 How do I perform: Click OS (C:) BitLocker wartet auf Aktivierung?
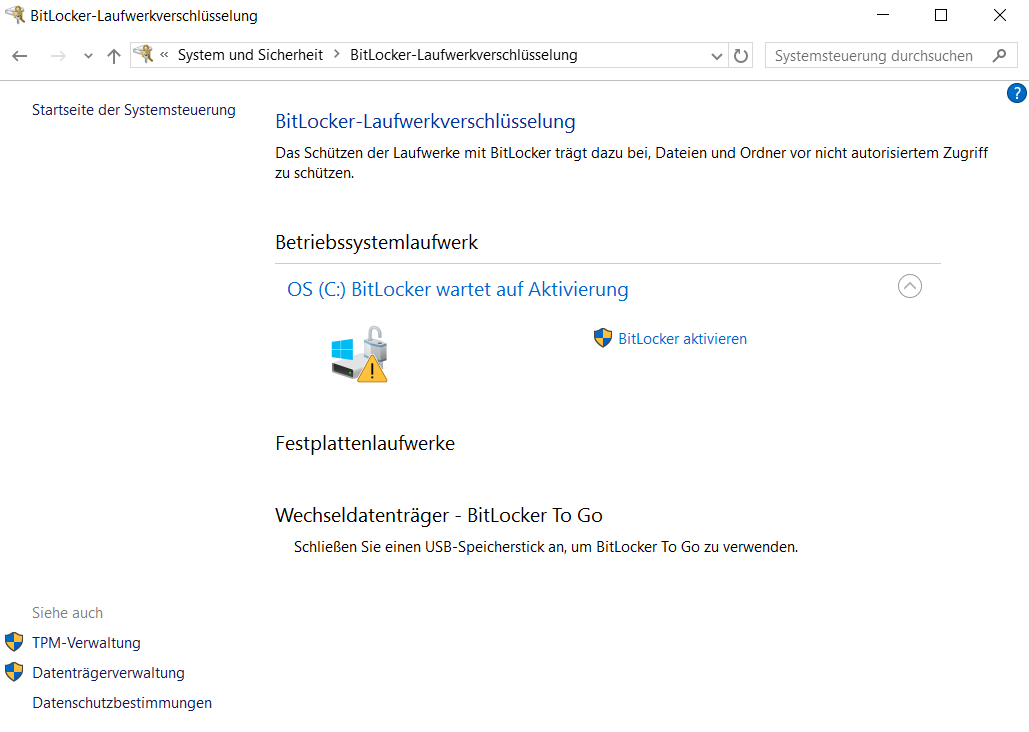click(457, 289)
